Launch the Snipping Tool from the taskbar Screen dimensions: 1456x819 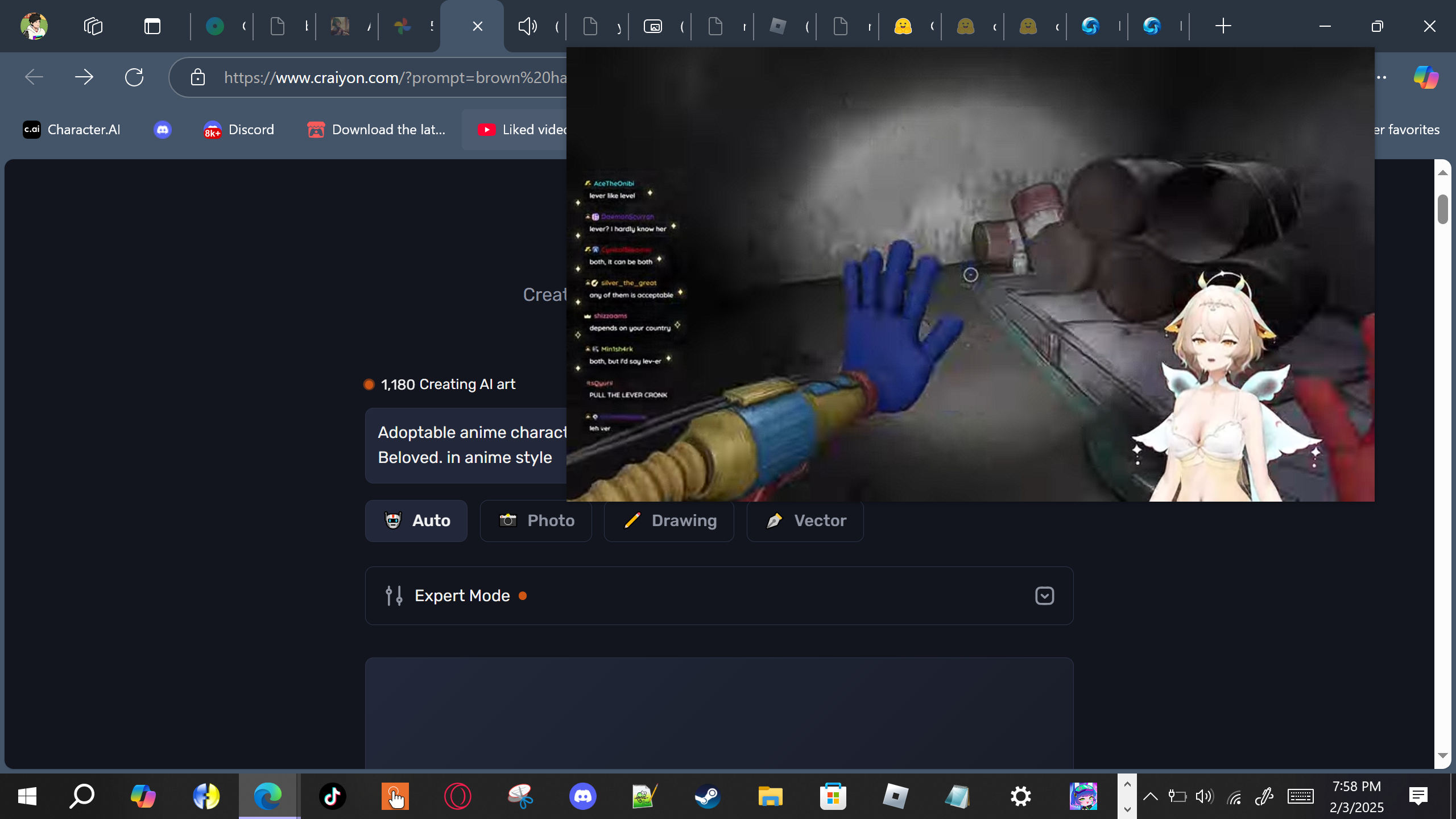pos(520,796)
